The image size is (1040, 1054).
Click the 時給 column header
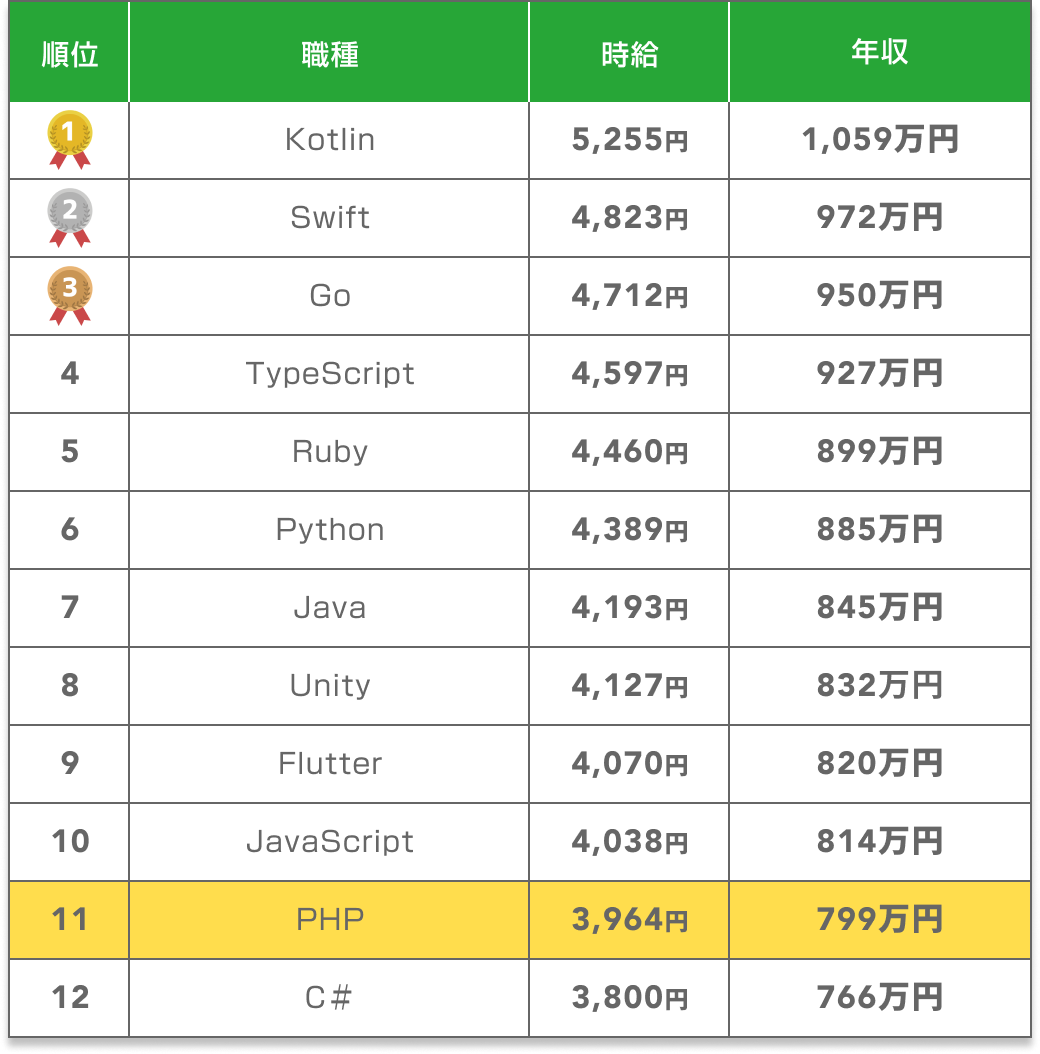630,54
